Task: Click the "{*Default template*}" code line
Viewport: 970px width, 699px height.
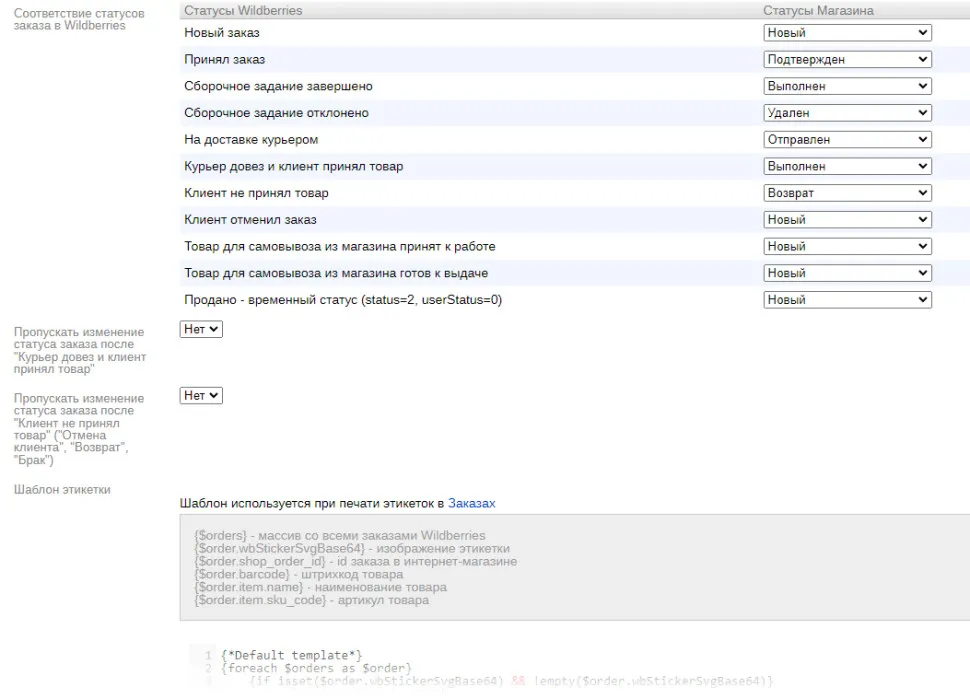Action: pyautogui.click(x=291, y=655)
